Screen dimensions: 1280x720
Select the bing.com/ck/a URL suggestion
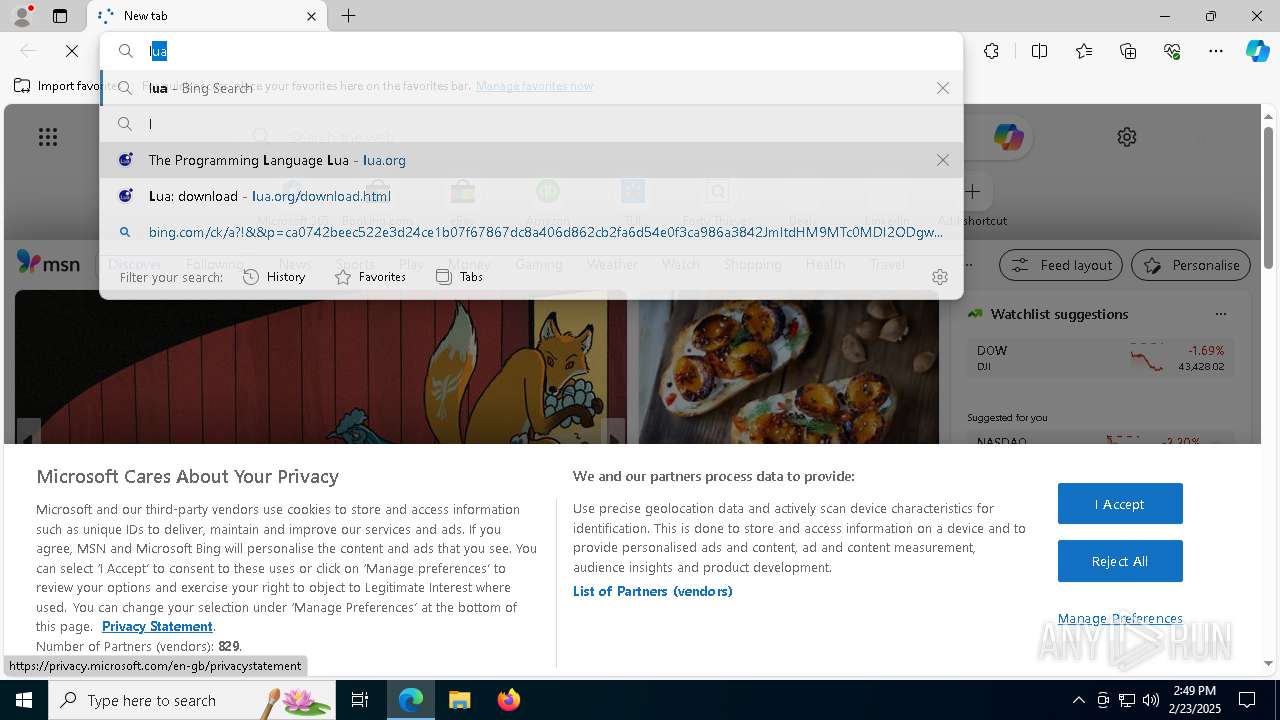[x=531, y=232]
